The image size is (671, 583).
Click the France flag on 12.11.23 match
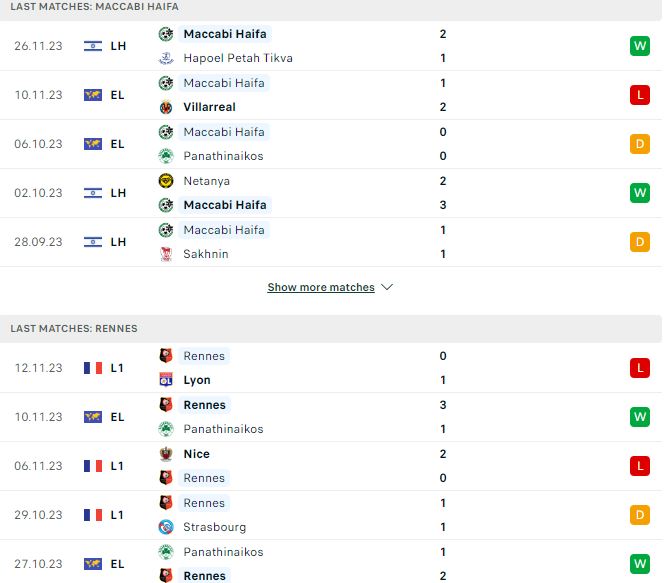pos(93,368)
